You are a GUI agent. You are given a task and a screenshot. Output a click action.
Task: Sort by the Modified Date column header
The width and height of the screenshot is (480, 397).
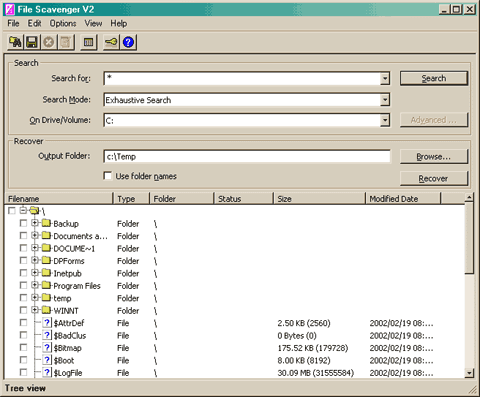tap(403, 199)
